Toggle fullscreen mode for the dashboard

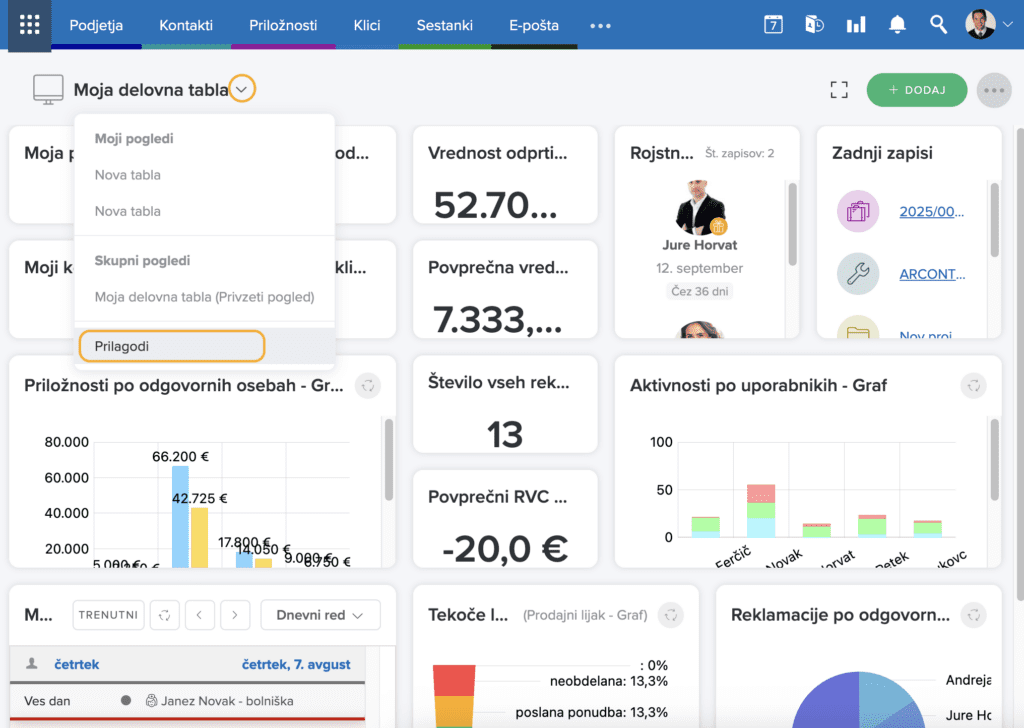[x=839, y=90]
